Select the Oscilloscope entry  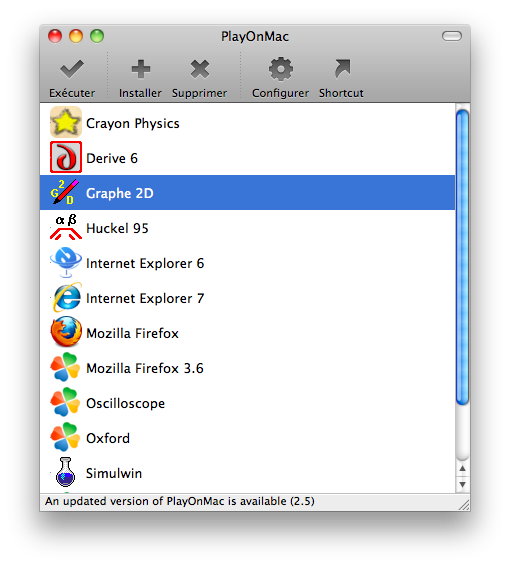point(248,403)
